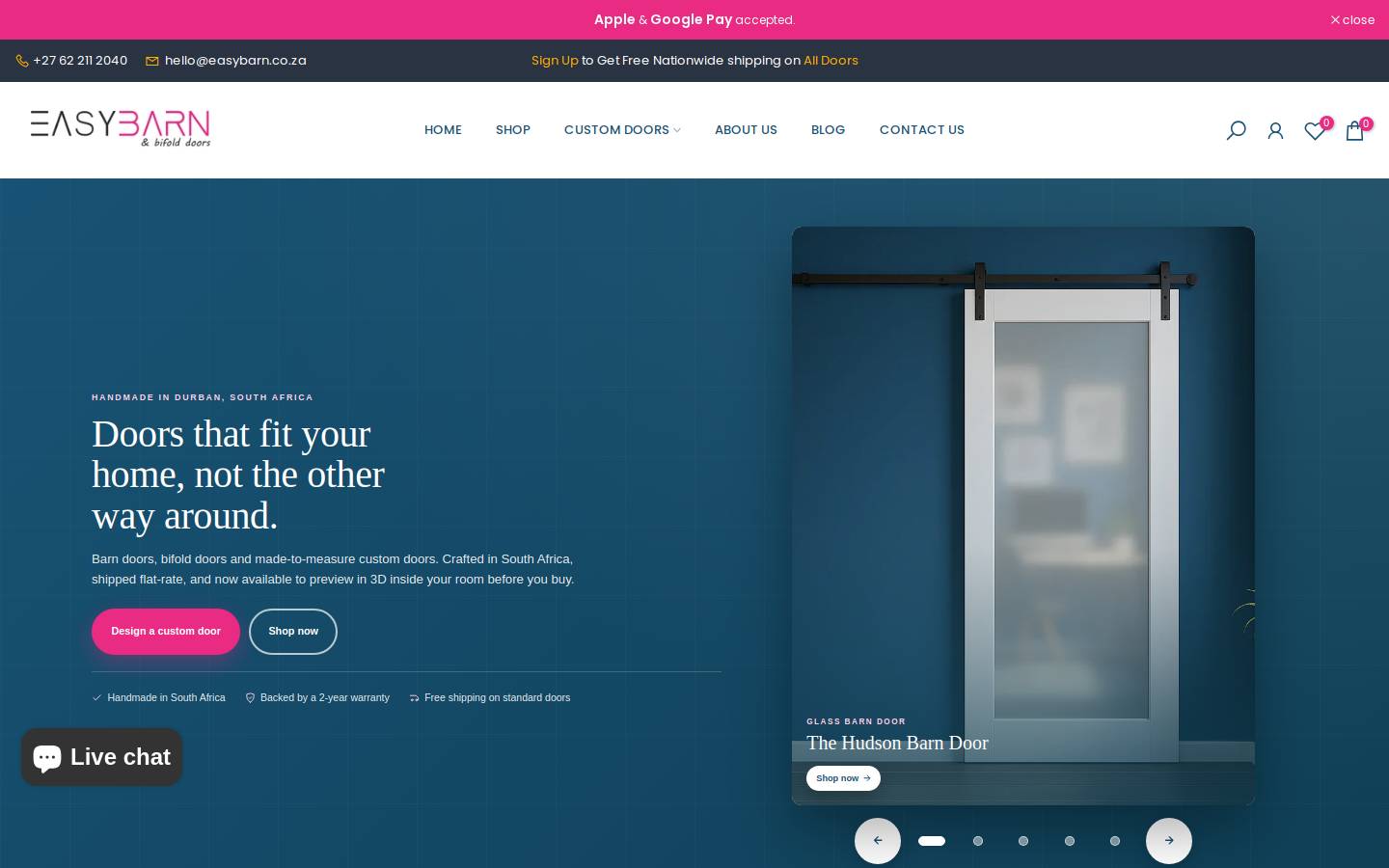Select the fifth carousel dot
The image size is (1389, 868).
tap(1115, 841)
